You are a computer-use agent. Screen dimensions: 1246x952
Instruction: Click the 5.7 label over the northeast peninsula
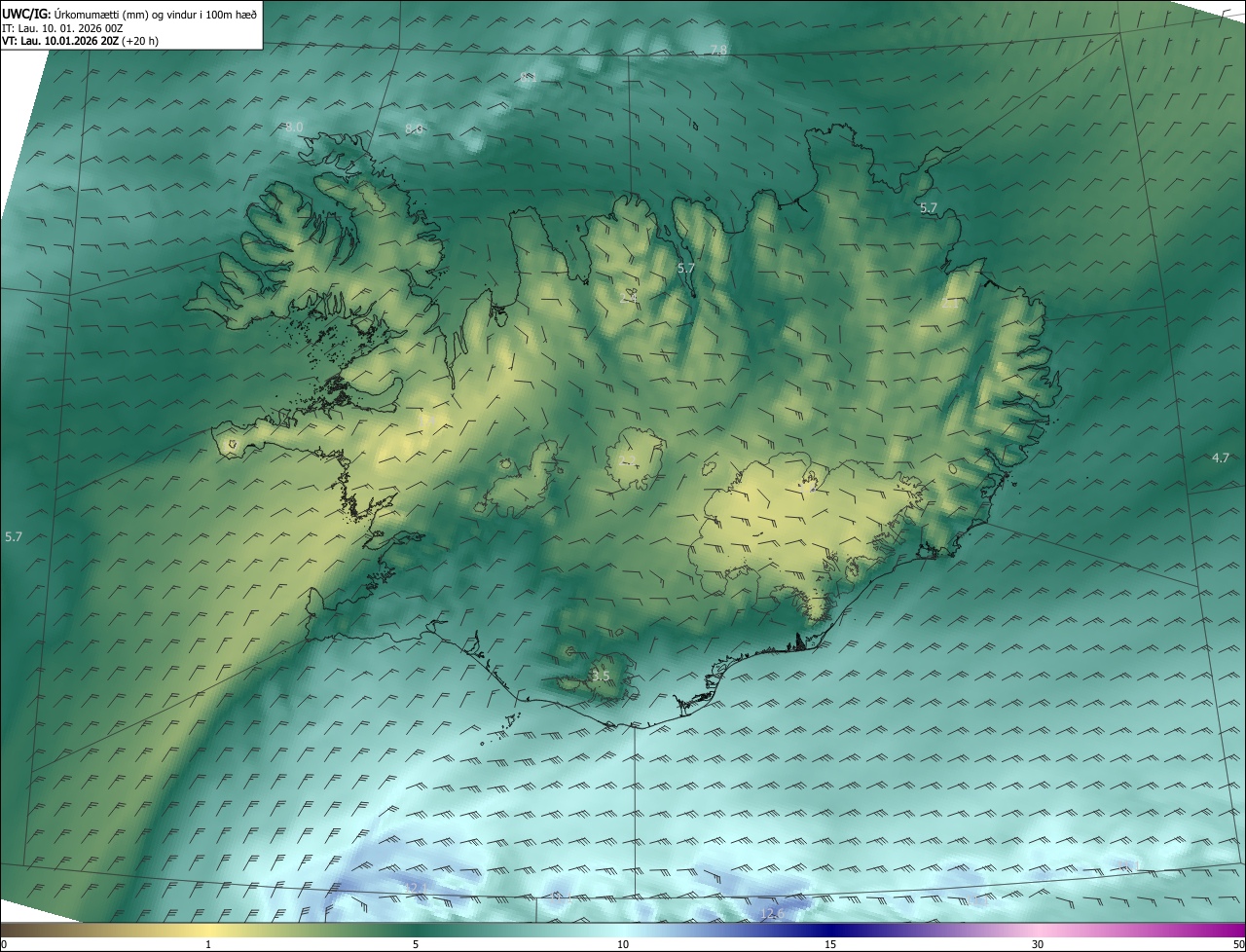[x=929, y=207]
